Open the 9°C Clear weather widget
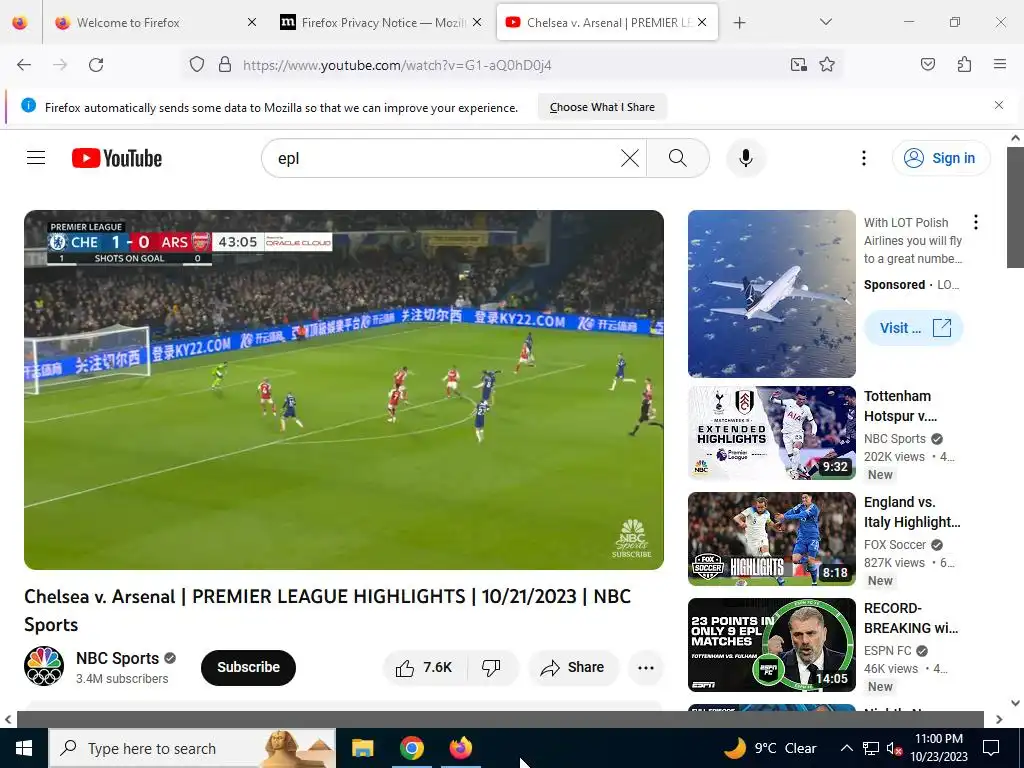 [x=771, y=748]
